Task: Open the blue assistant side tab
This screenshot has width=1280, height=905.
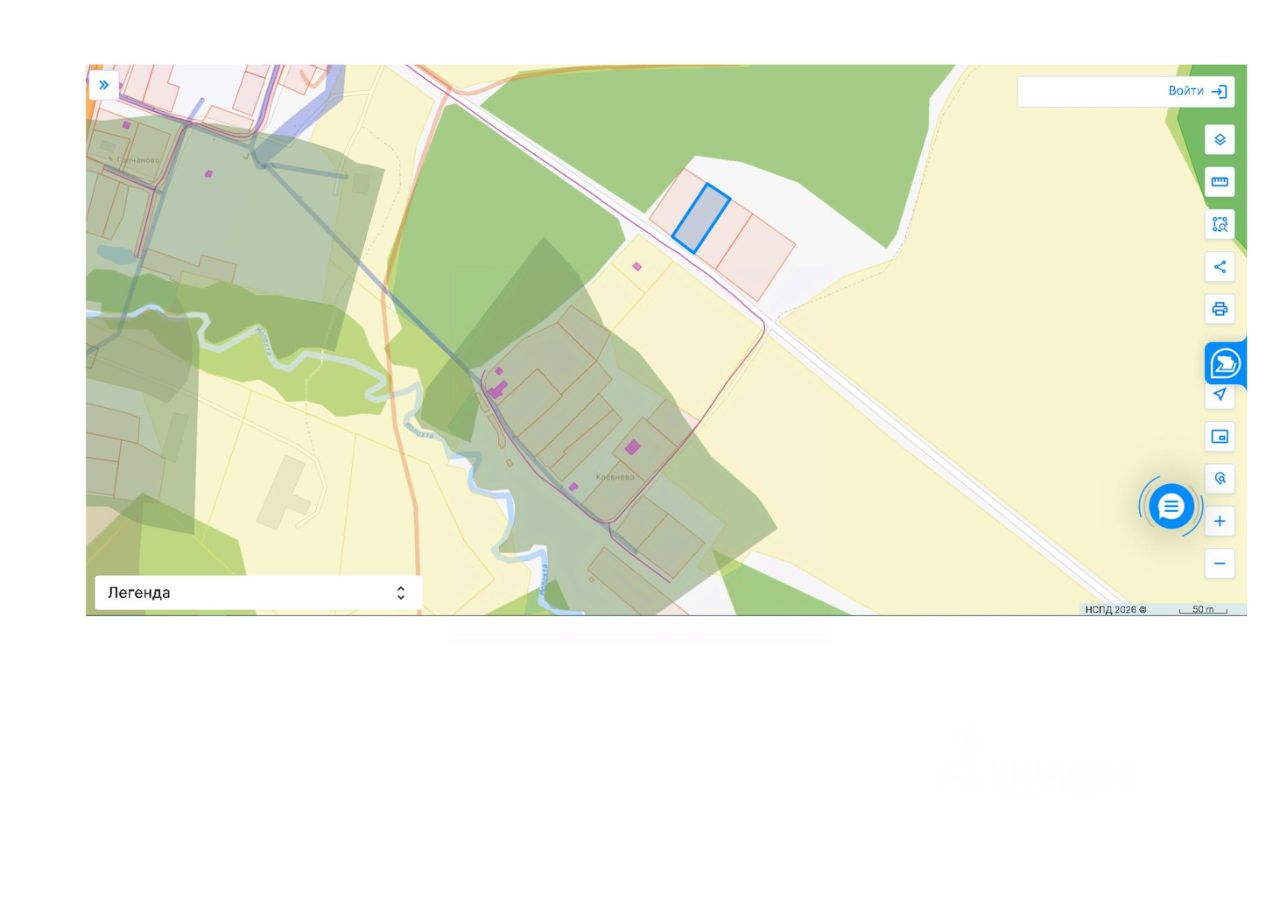Action: tap(1225, 364)
